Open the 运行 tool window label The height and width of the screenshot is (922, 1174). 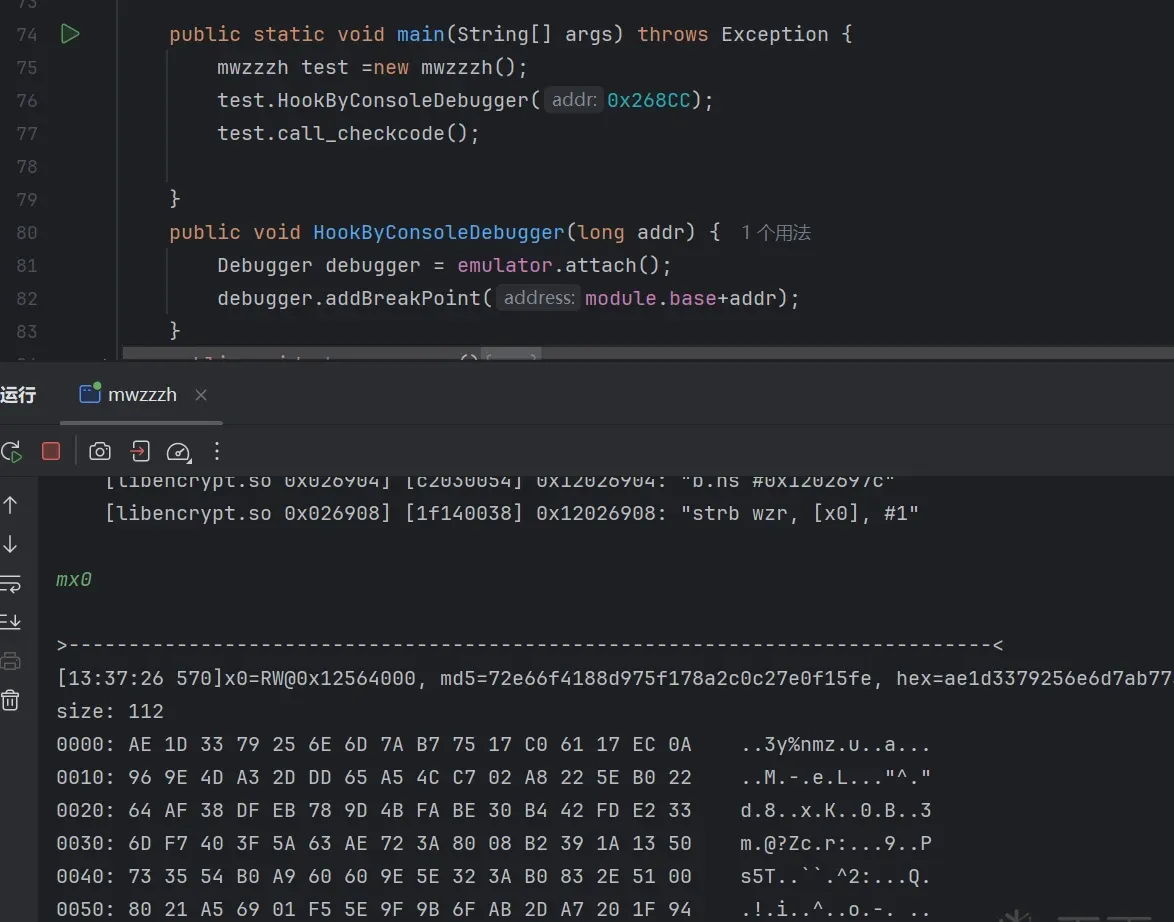coord(18,395)
